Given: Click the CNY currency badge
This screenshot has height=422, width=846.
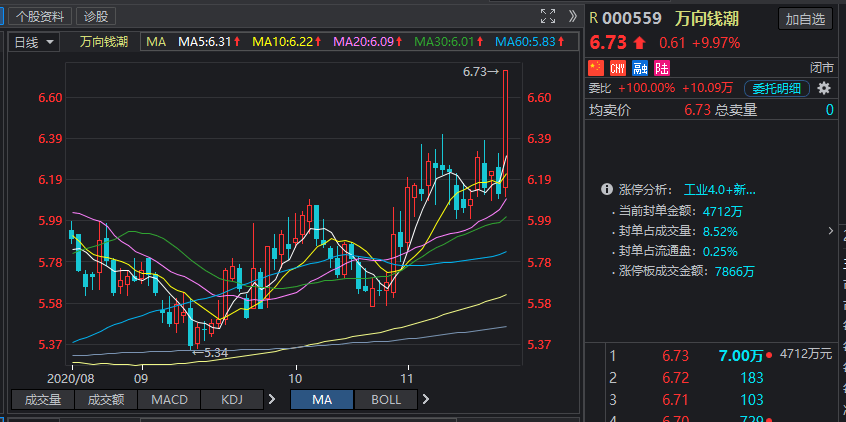Looking at the screenshot, I should [x=618, y=67].
